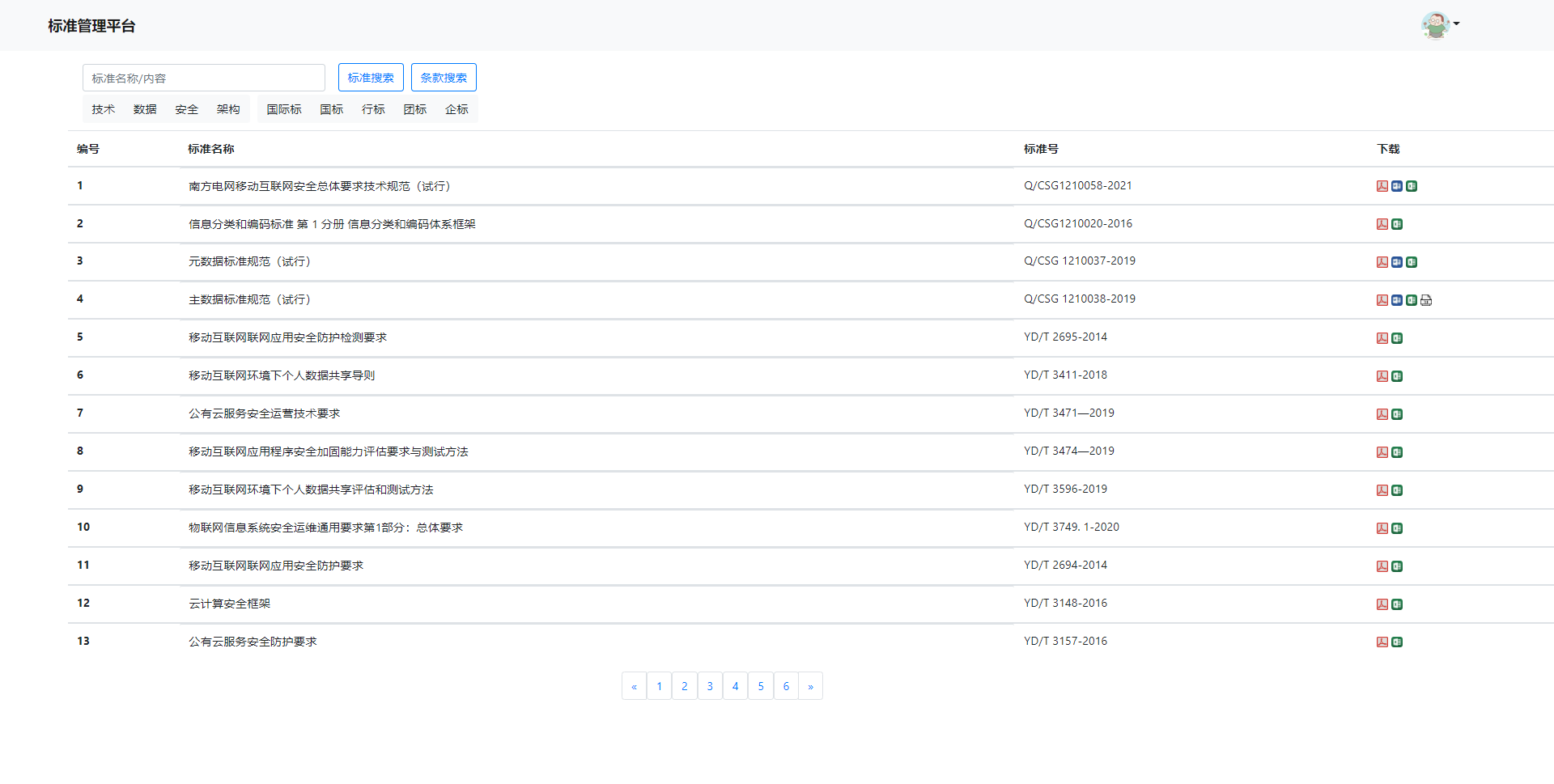Download PDF for 云计算安全框架 standard
The height and width of the screenshot is (784, 1554).
(x=1382, y=604)
